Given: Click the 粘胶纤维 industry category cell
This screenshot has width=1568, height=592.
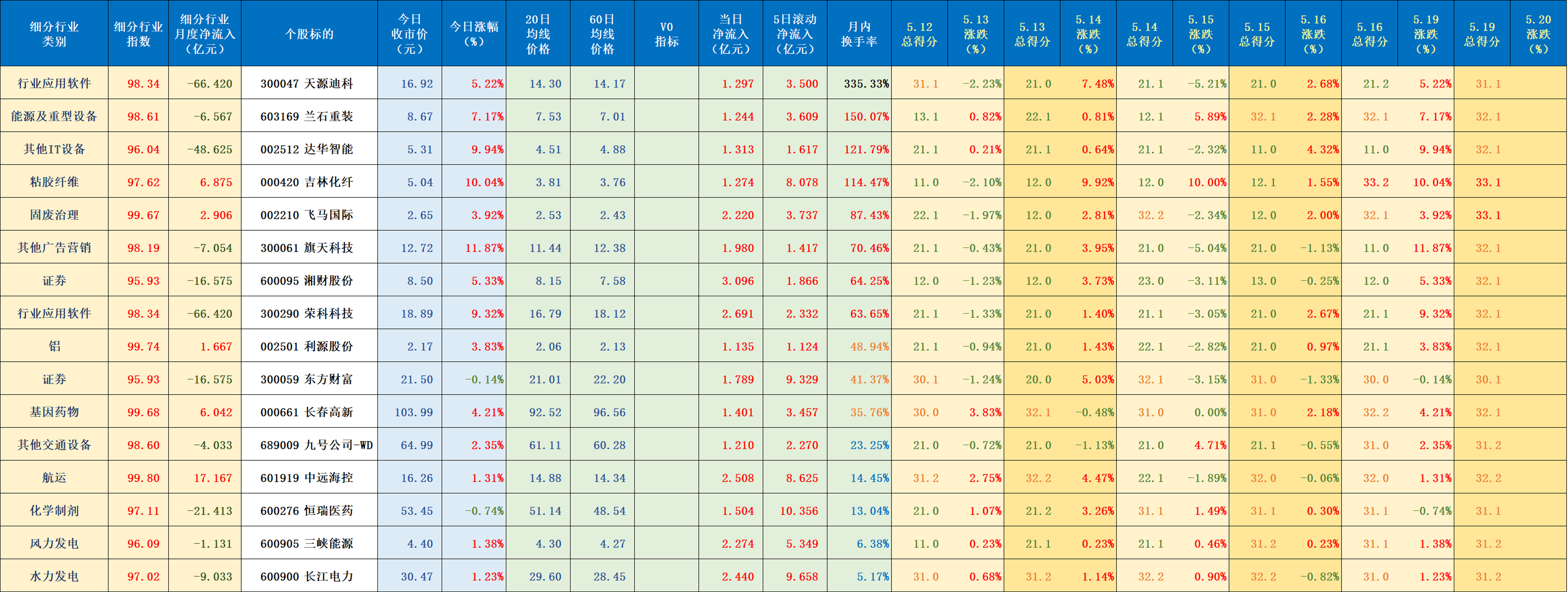Looking at the screenshot, I should tap(54, 182).
